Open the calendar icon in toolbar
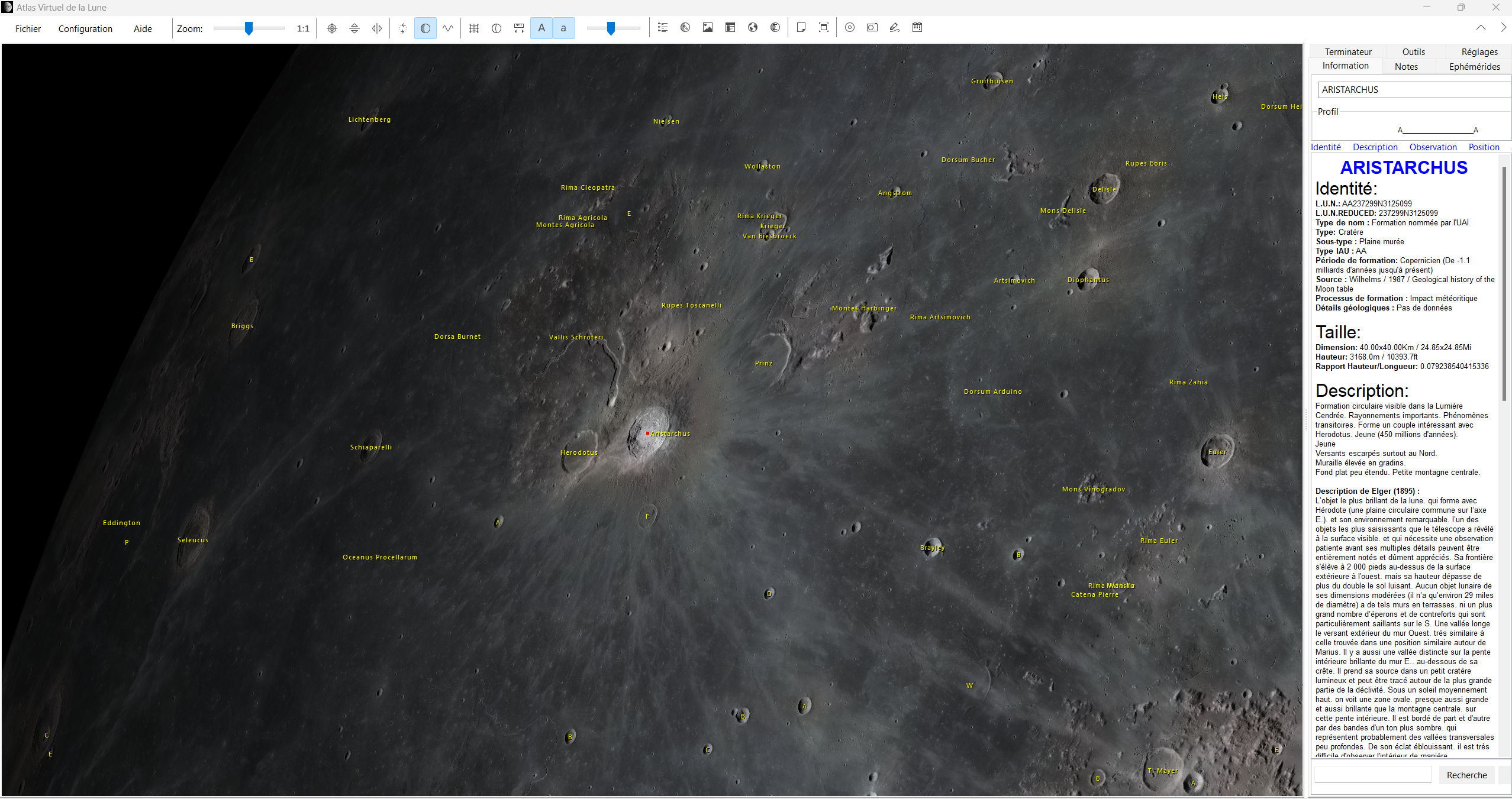1512x799 pixels. [917, 28]
